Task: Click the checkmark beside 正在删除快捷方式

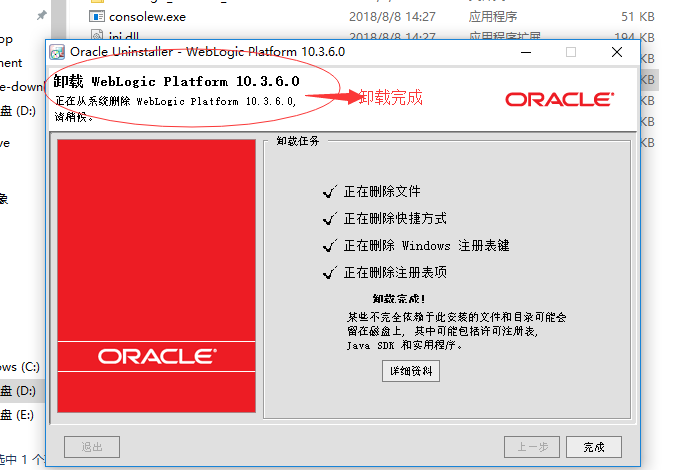Action: [x=330, y=219]
